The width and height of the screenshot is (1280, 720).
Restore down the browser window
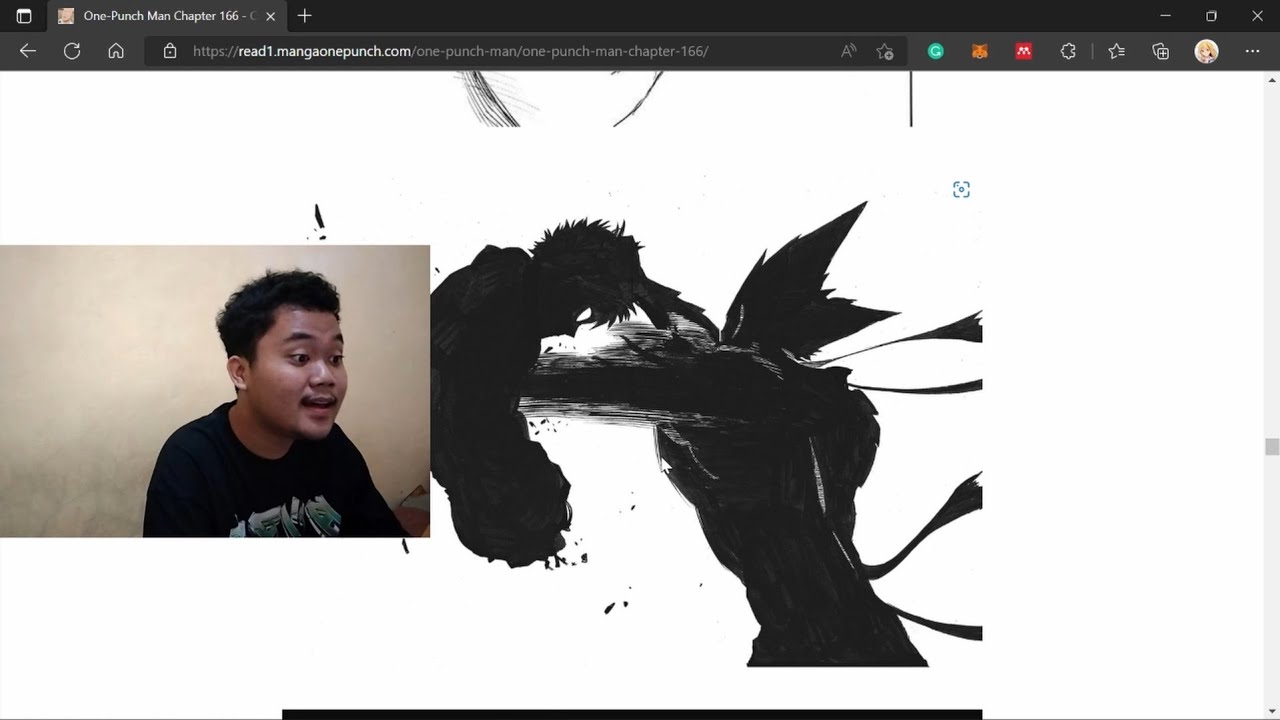1211,16
